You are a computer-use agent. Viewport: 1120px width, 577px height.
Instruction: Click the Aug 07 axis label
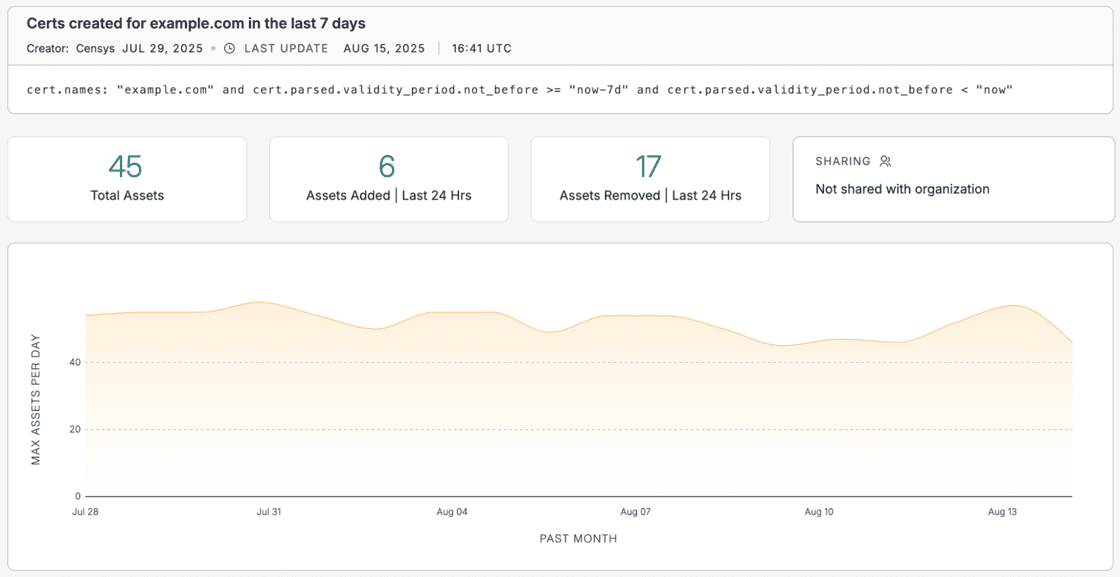coord(634,512)
